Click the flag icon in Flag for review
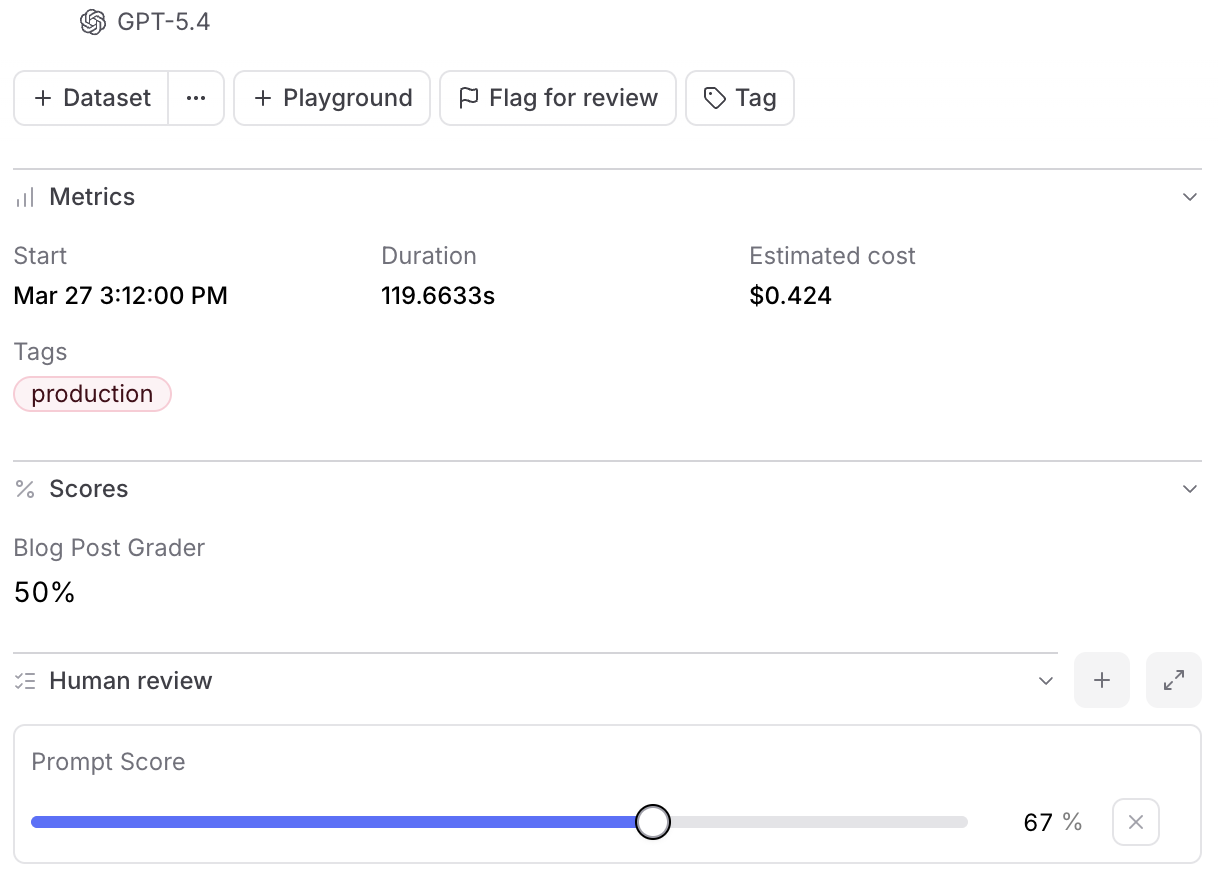 (x=468, y=97)
